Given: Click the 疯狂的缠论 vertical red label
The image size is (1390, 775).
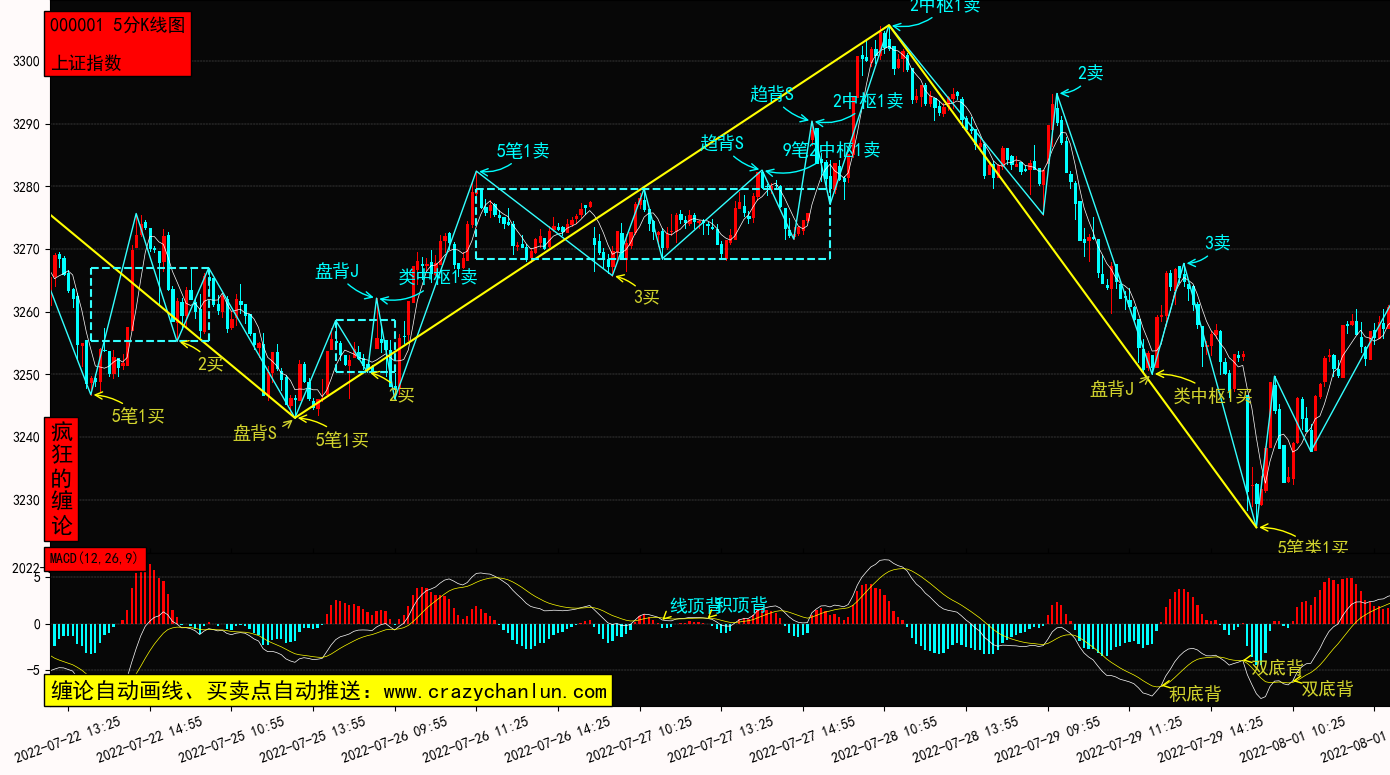Looking at the screenshot, I should [62, 479].
